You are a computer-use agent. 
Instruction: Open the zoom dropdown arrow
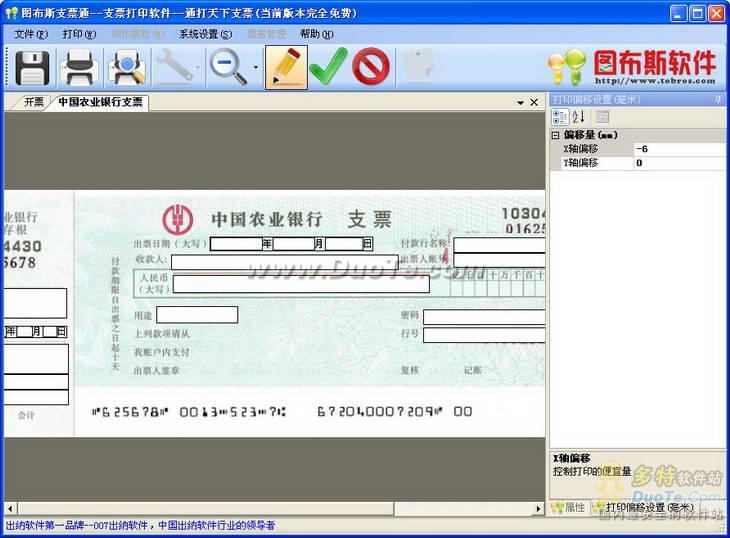[x=256, y=68]
